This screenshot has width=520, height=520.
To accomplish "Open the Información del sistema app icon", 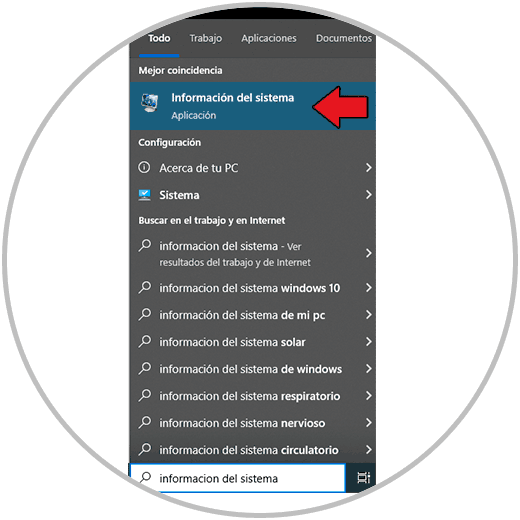I will (x=149, y=103).
